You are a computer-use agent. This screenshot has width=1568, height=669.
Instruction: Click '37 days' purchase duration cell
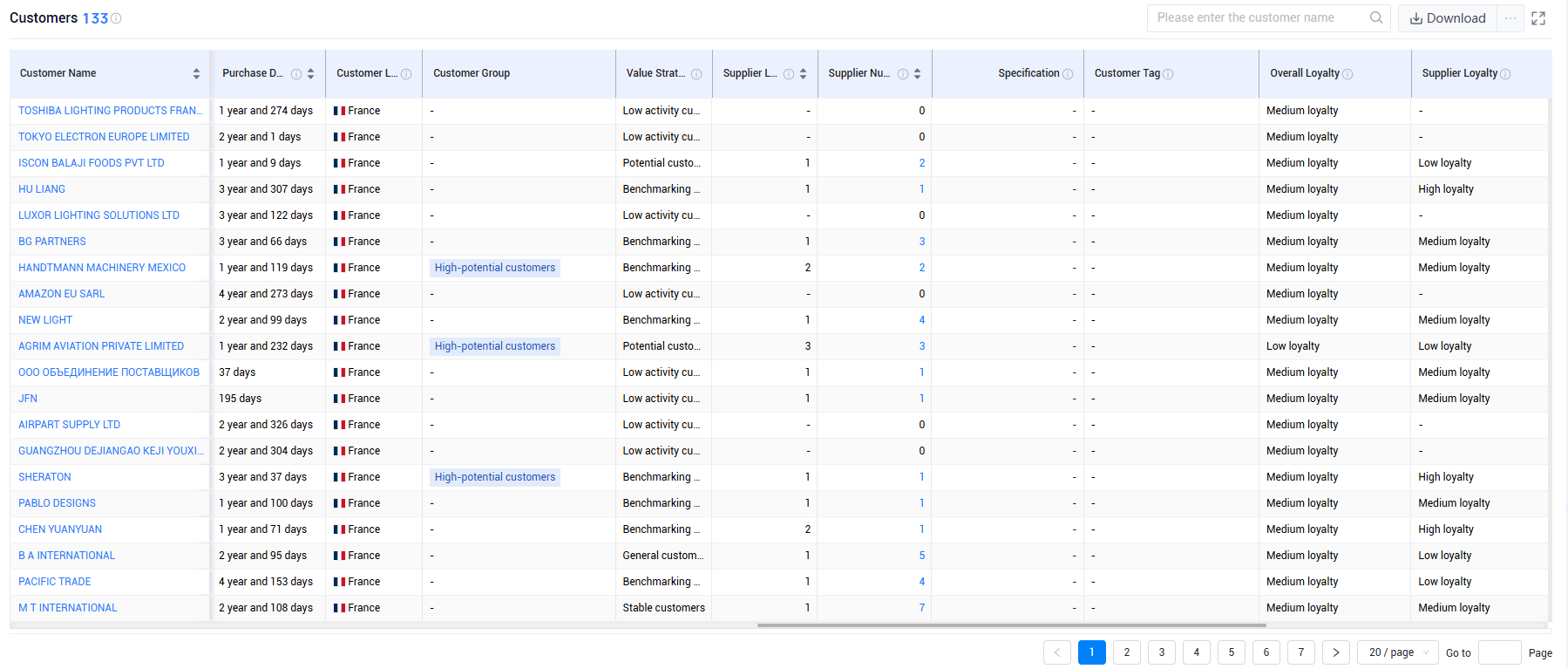tap(237, 372)
